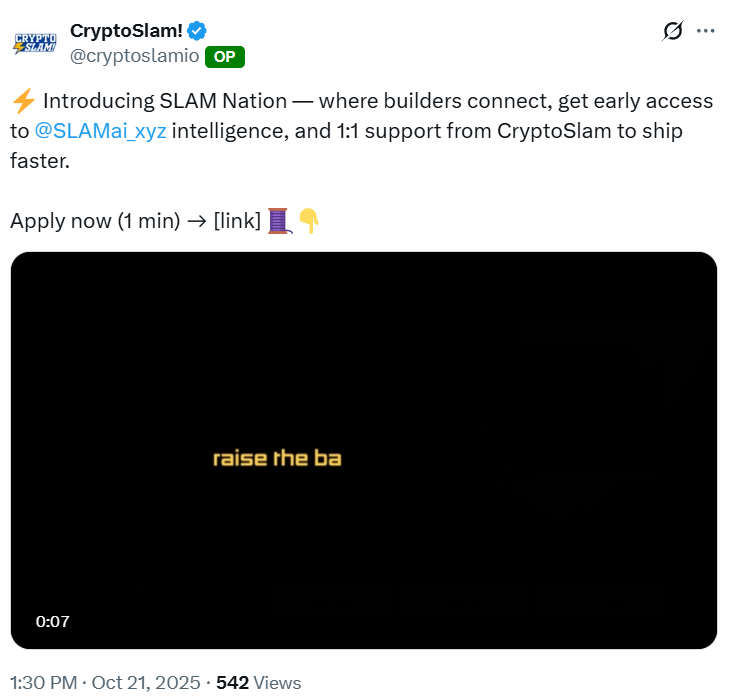The width and height of the screenshot is (735, 698).
Task: Open the @SLAMai_xyz mention
Action: [x=100, y=130]
